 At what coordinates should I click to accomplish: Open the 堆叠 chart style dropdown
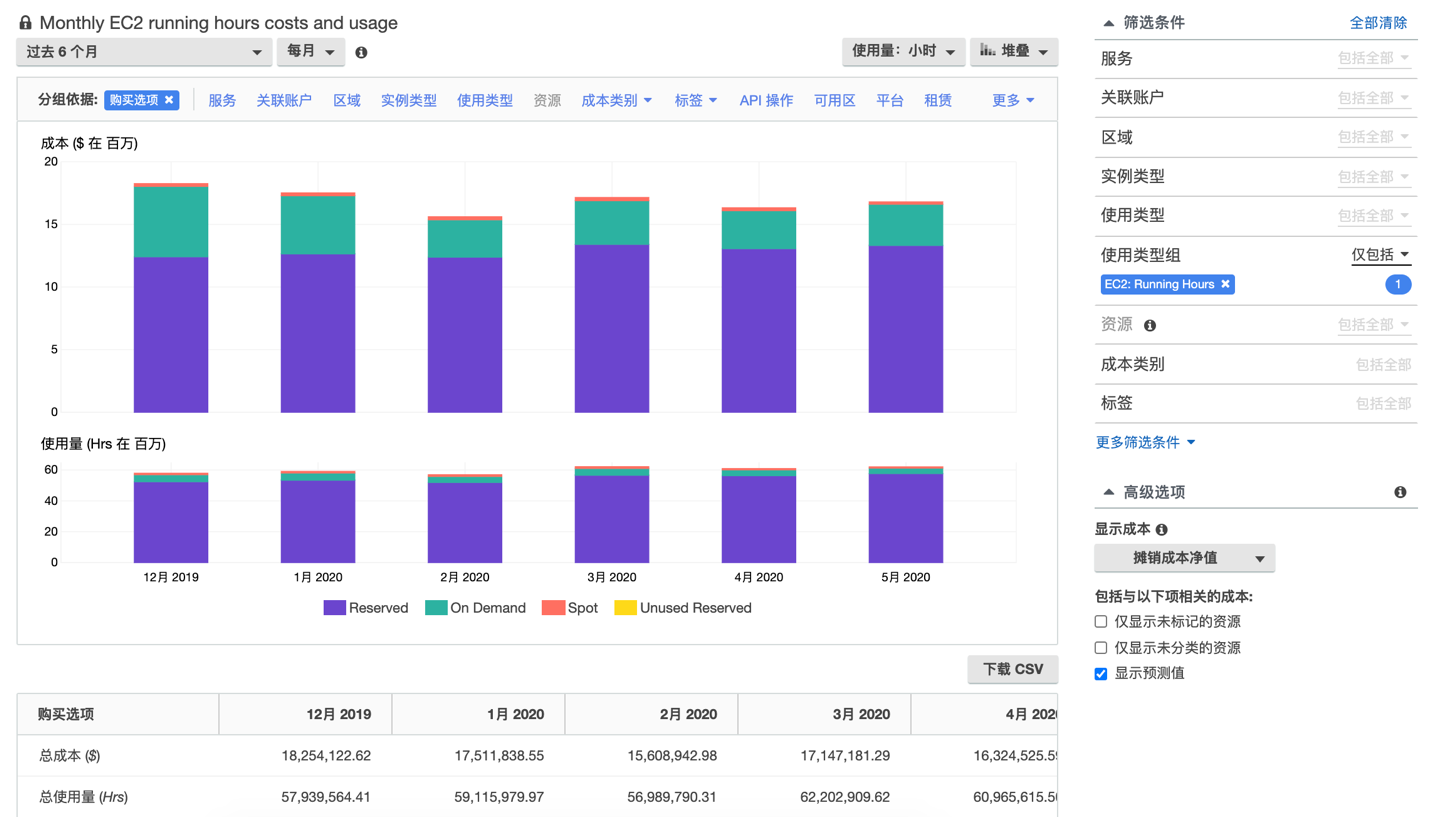[1013, 52]
